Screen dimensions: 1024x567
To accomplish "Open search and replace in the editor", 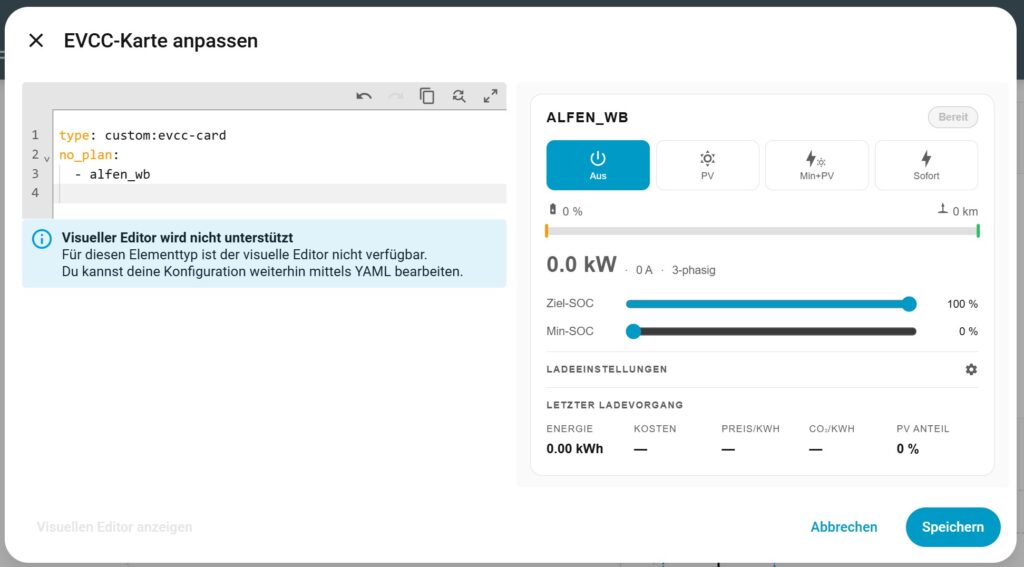I will pos(459,96).
